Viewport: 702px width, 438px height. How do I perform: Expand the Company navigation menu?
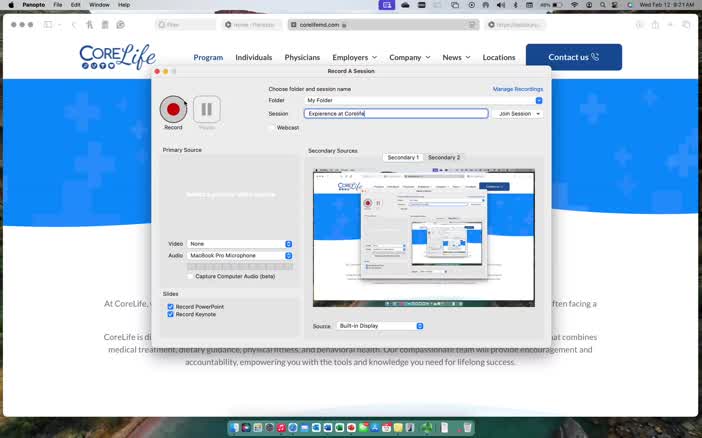410,57
